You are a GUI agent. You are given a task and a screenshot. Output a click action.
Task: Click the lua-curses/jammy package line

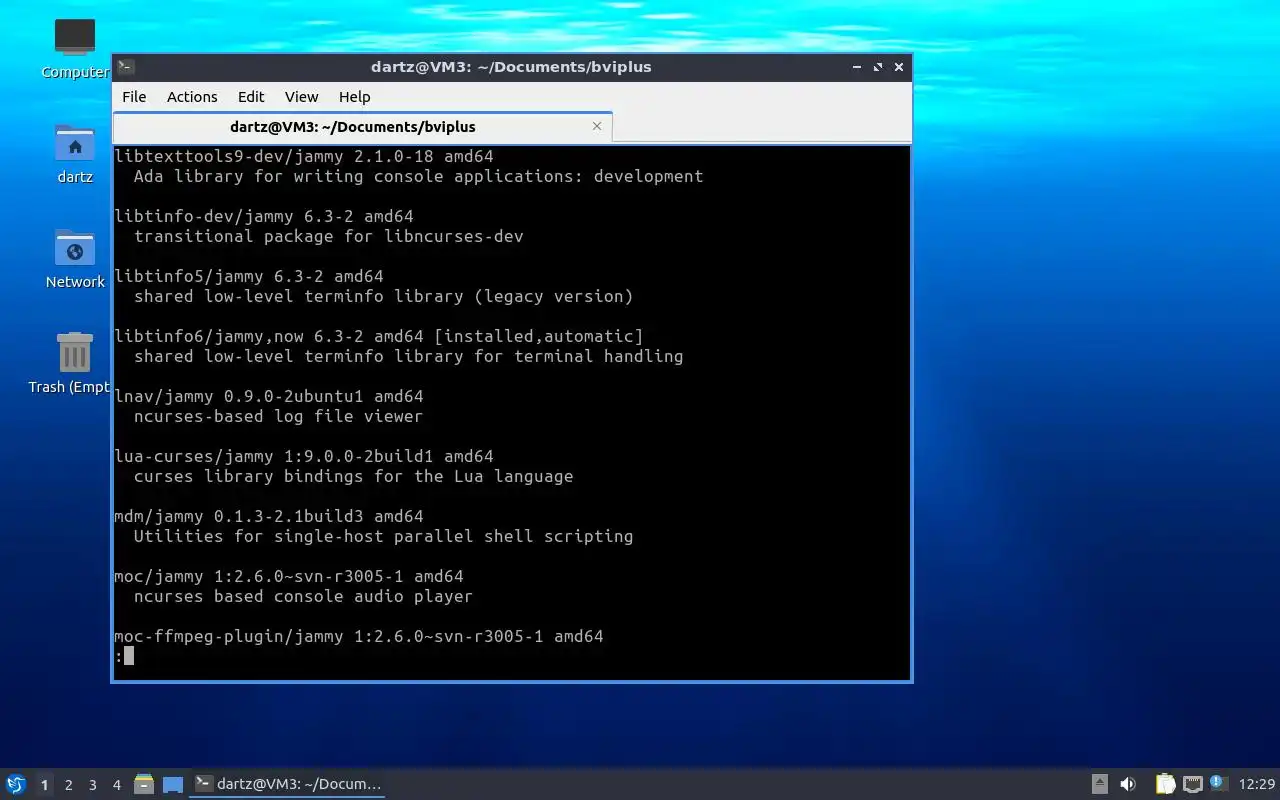(304, 456)
